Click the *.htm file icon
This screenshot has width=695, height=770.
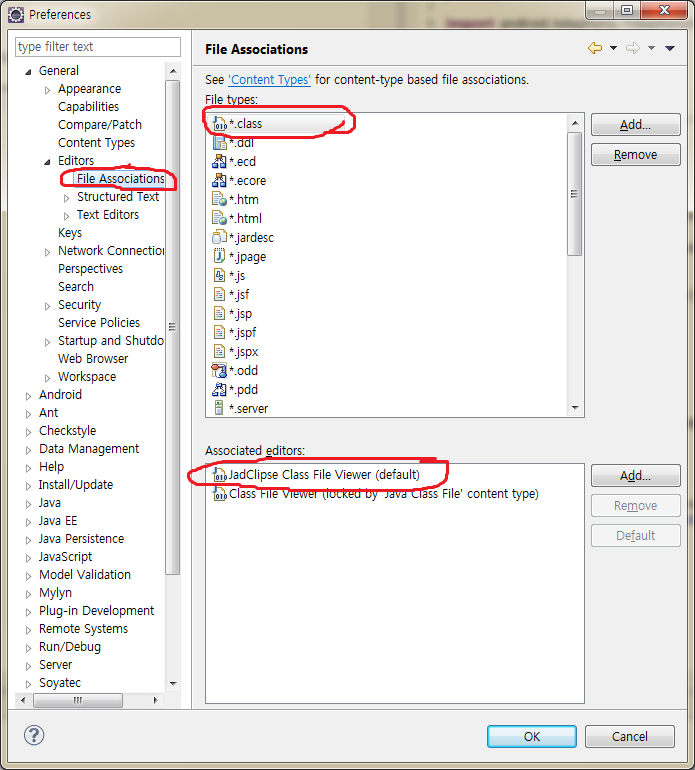[219, 199]
